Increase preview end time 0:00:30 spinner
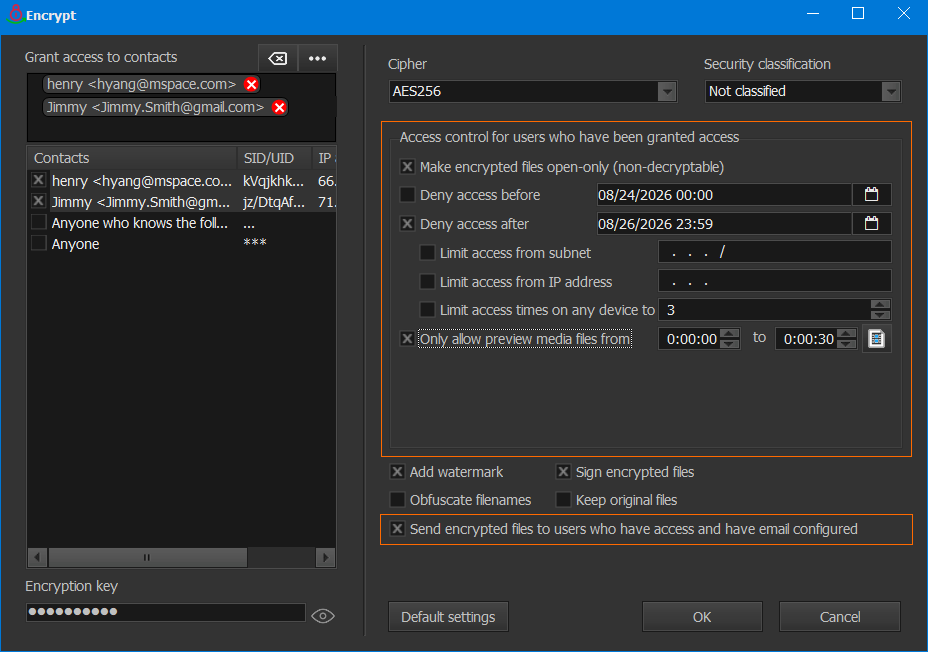The height and width of the screenshot is (652, 928). 847,333
